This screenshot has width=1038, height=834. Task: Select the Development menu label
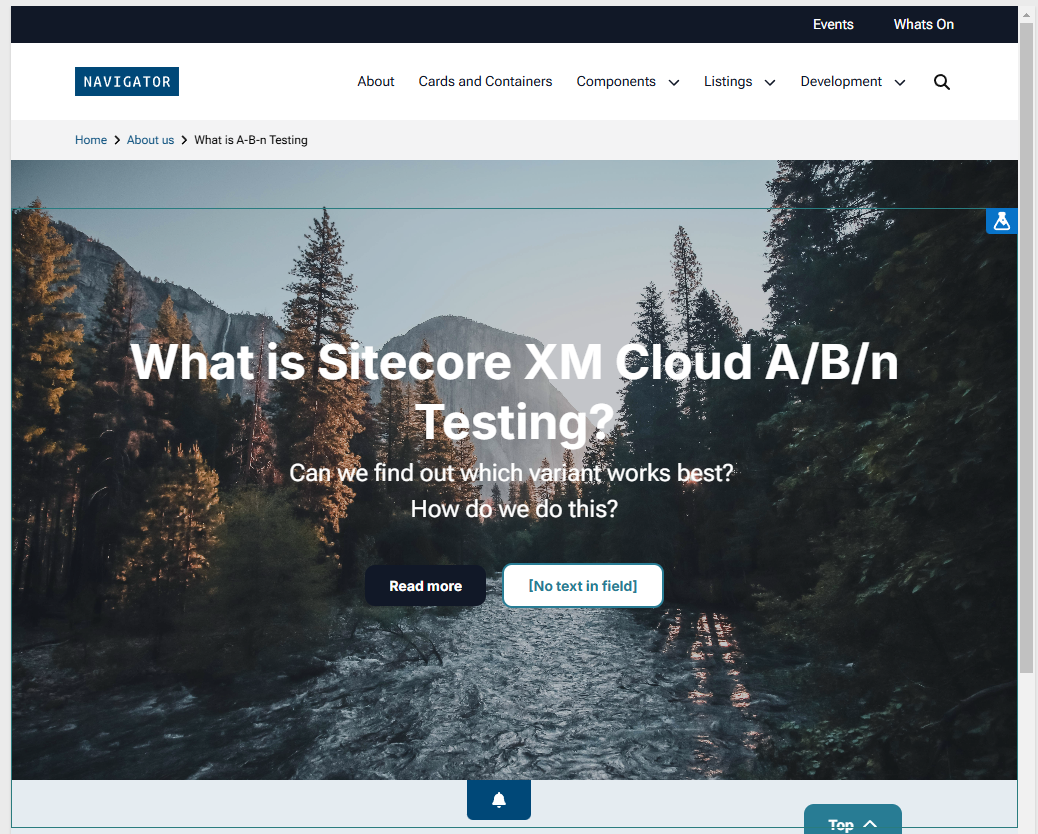(841, 81)
